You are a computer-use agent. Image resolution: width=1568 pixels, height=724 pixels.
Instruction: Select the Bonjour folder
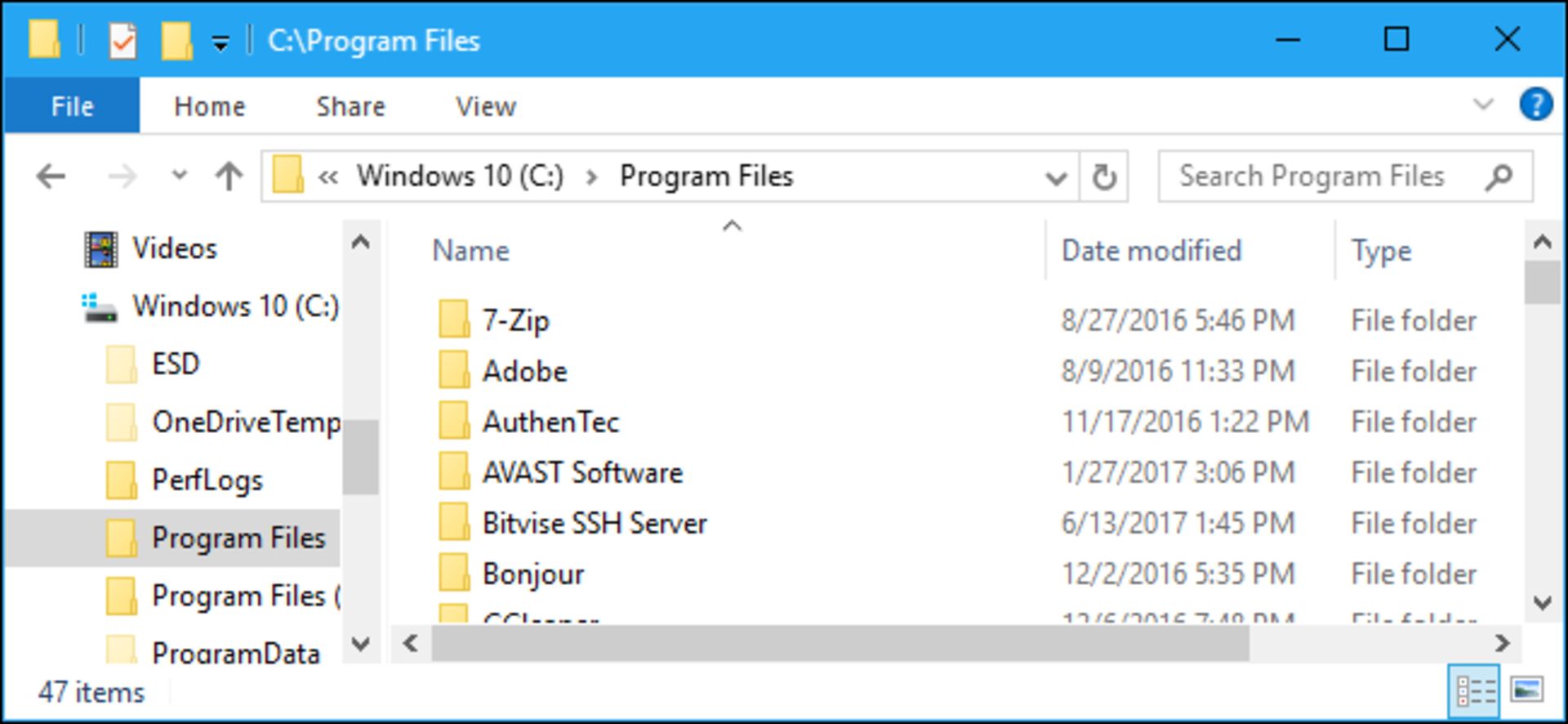click(x=533, y=574)
